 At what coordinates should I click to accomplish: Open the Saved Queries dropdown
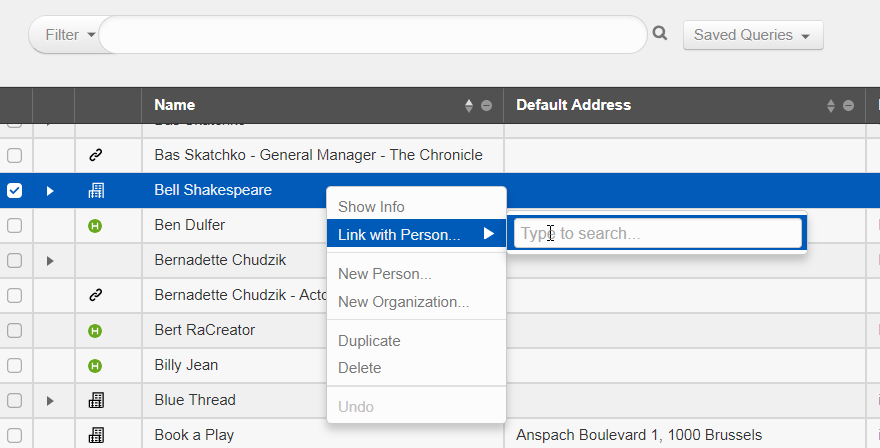(x=752, y=35)
